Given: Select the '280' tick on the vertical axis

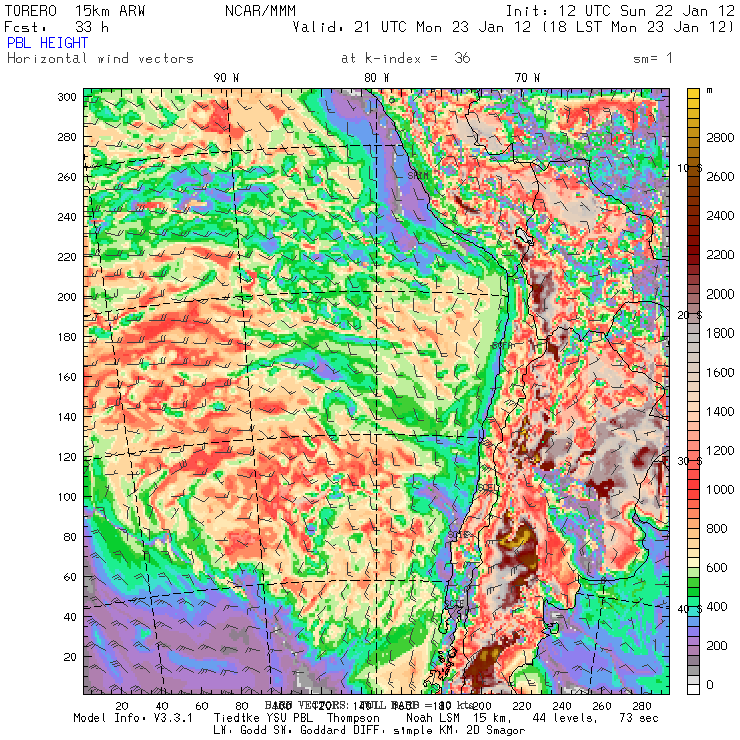Looking at the screenshot, I should point(67,137).
